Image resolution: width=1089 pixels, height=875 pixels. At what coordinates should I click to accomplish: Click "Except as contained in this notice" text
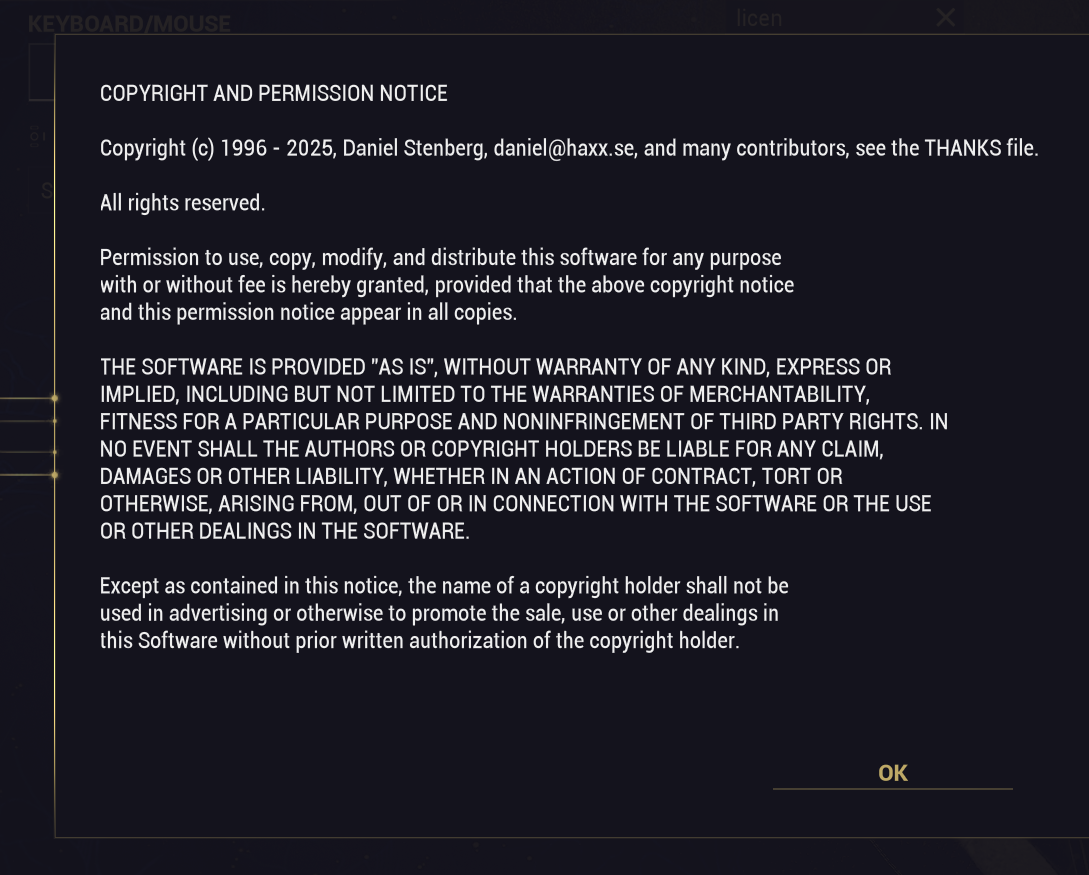pos(249,586)
